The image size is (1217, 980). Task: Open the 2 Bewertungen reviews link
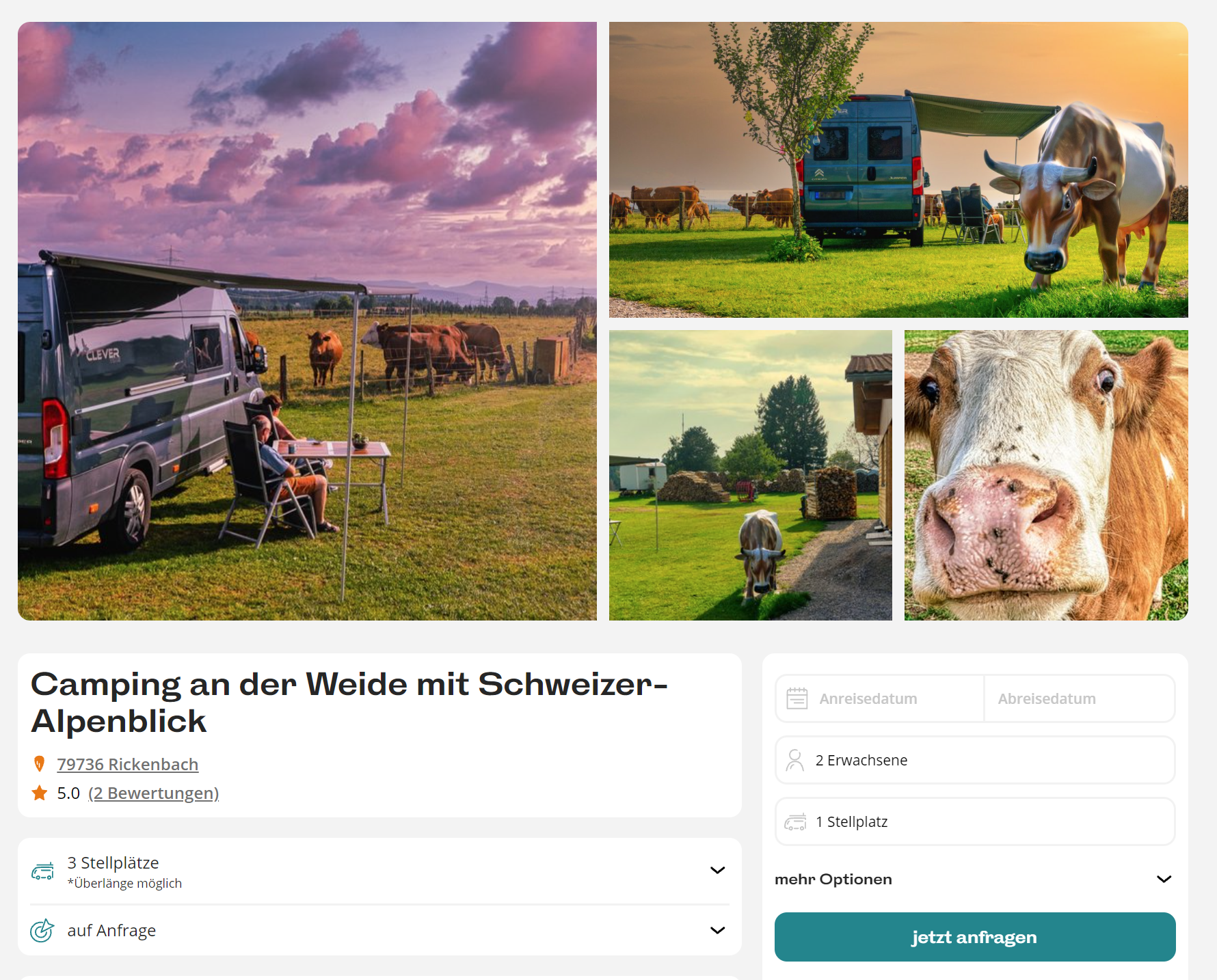coord(154,793)
